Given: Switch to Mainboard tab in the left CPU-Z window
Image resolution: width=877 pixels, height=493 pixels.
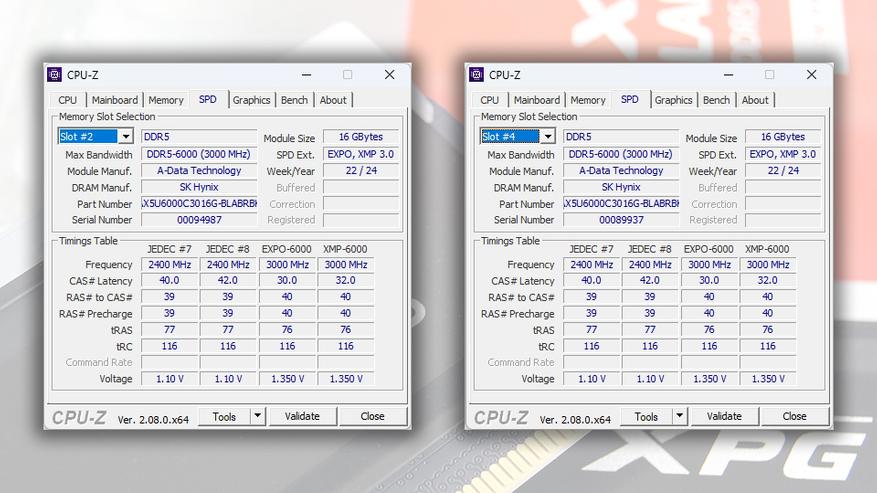Looking at the screenshot, I should tap(115, 100).
